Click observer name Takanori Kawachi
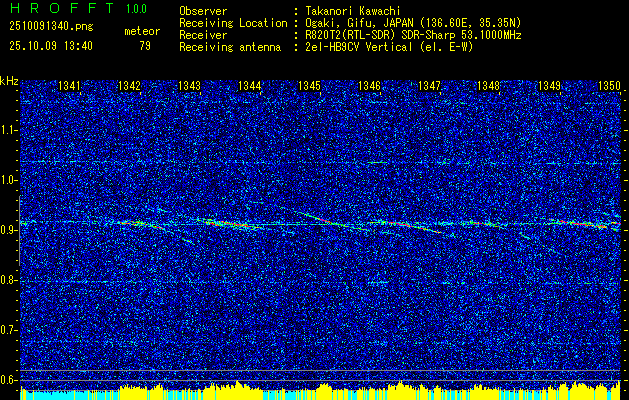This screenshot has width=629, height=400. pos(352,11)
